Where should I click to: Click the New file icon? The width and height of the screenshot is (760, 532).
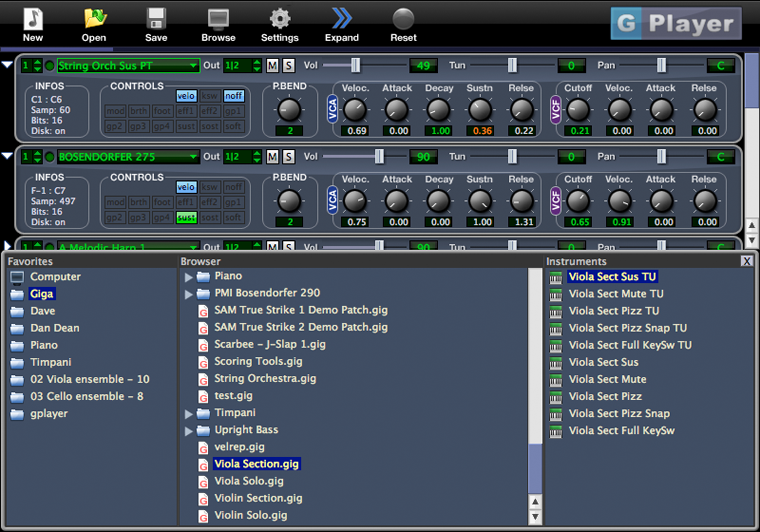point(33,19)
